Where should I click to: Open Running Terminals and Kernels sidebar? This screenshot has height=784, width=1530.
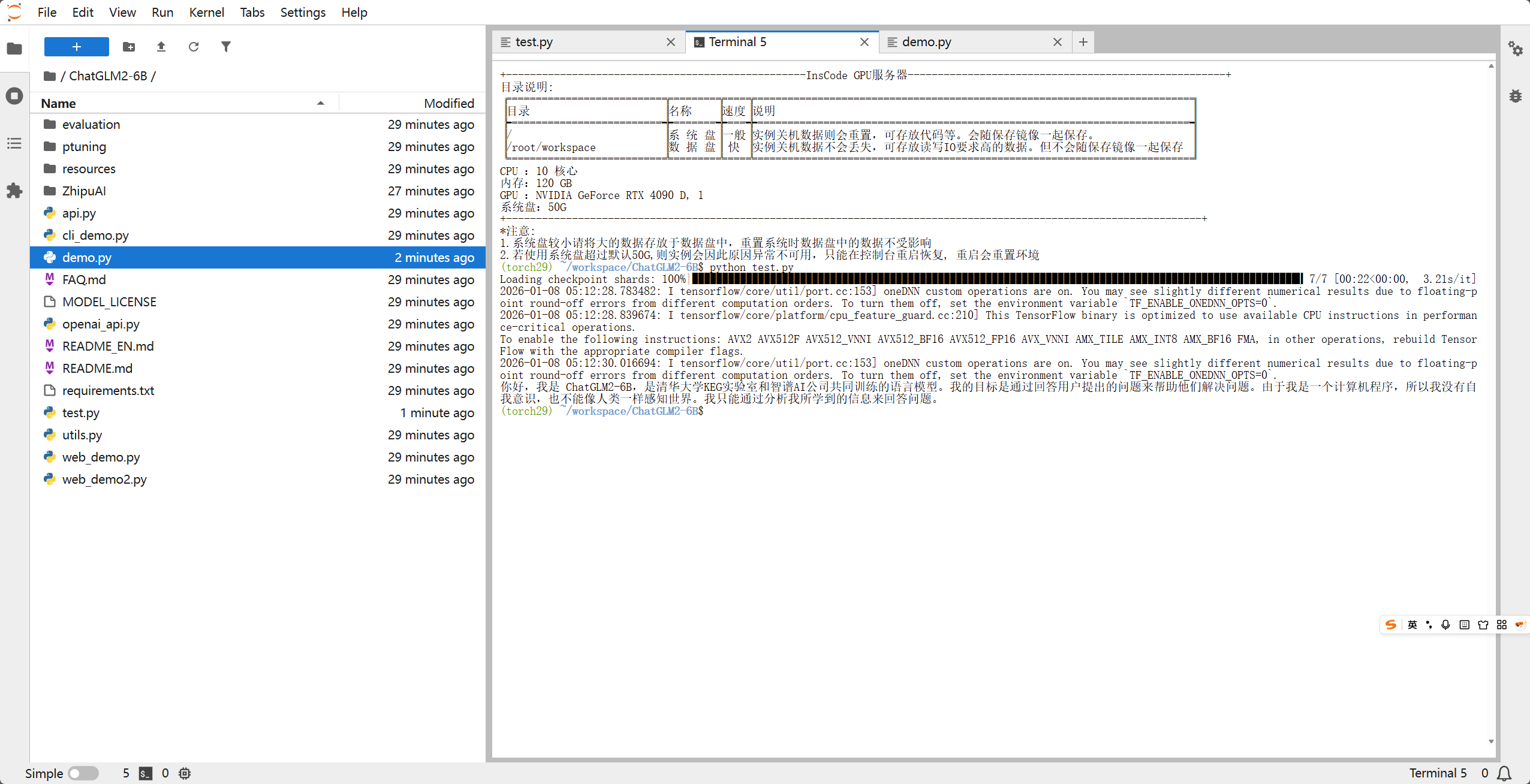[14, 96]
